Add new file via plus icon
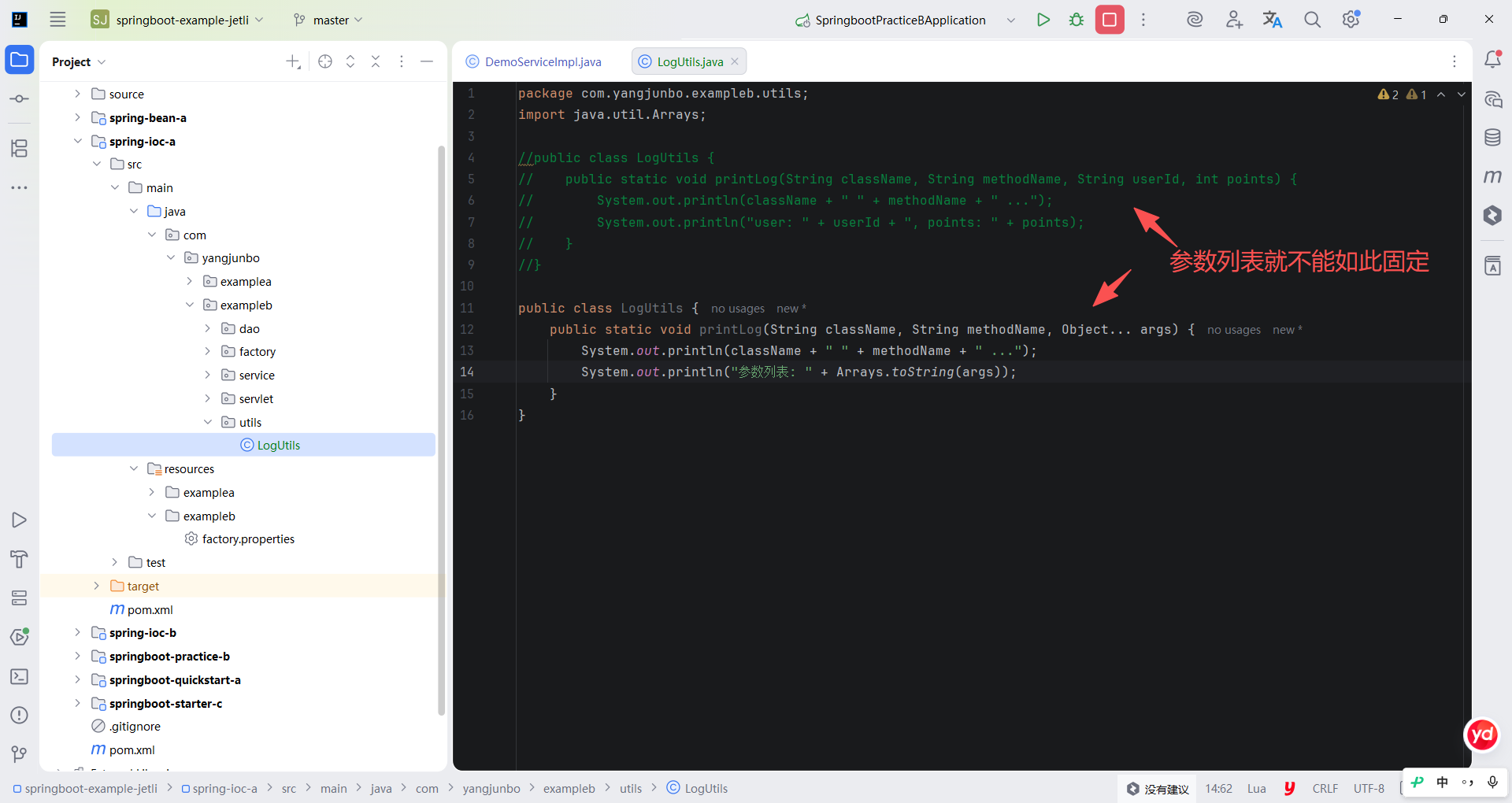The image size is (1512, 803). (x=293, y=61)
